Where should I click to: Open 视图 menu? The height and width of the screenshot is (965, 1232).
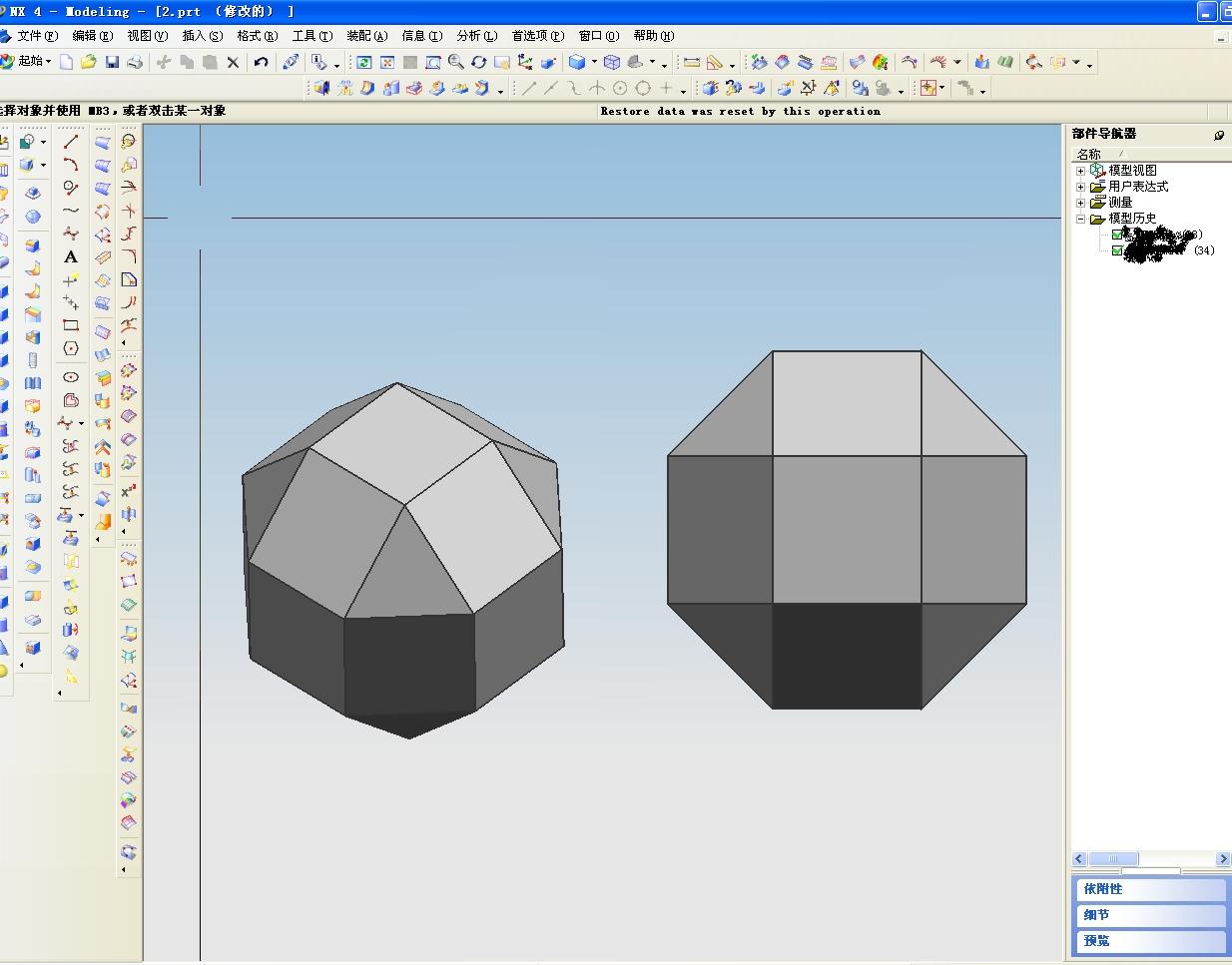coord(147,36)
